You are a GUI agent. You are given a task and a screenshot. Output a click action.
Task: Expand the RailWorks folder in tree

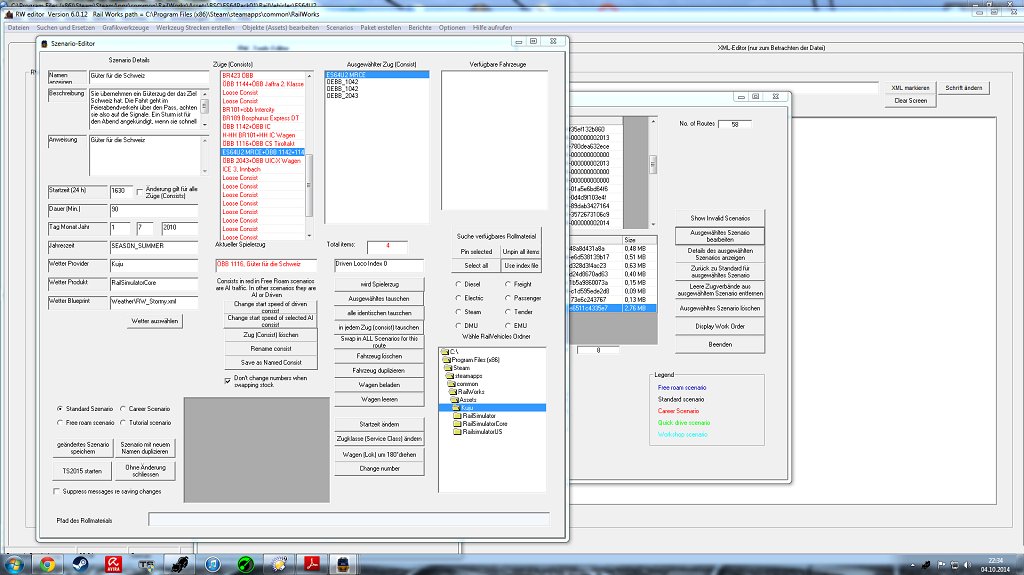(471, 391)
